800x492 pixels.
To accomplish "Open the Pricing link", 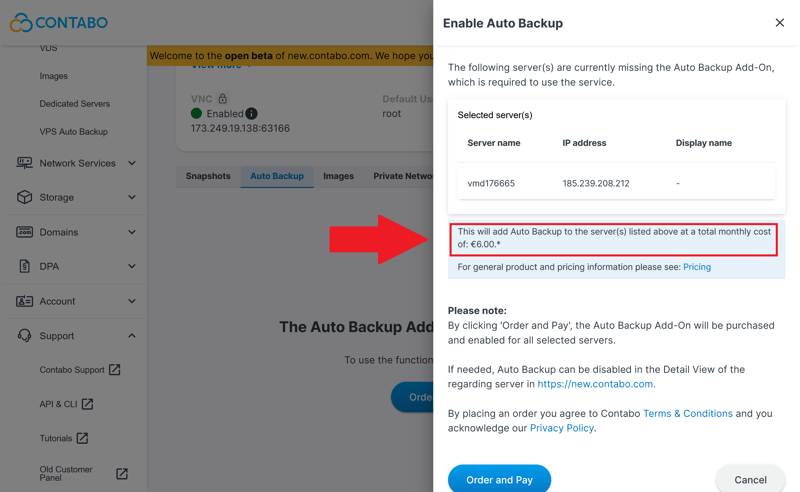I will pos(697,267).
